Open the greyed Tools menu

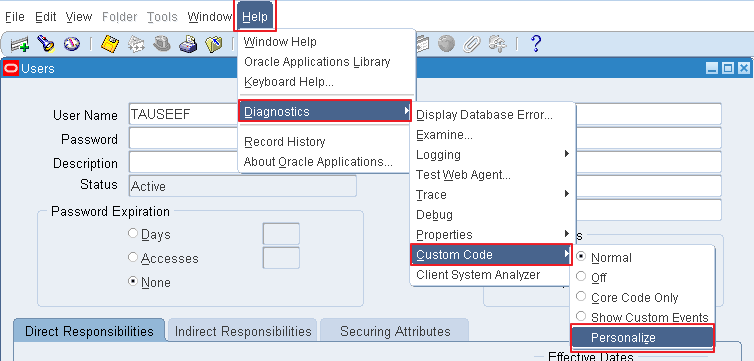[162, 17]
